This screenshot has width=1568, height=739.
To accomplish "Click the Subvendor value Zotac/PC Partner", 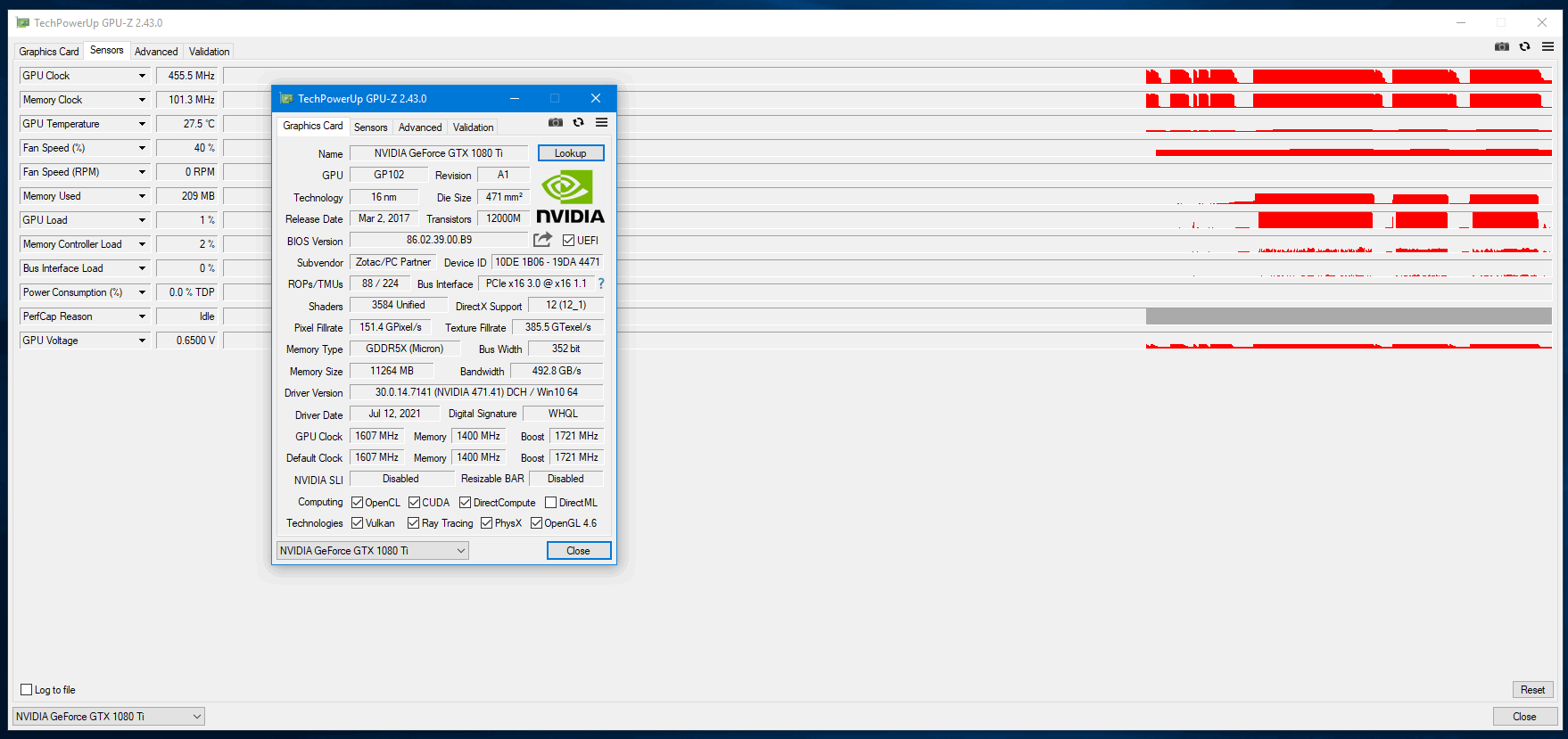I will click(x=393, y=262).
